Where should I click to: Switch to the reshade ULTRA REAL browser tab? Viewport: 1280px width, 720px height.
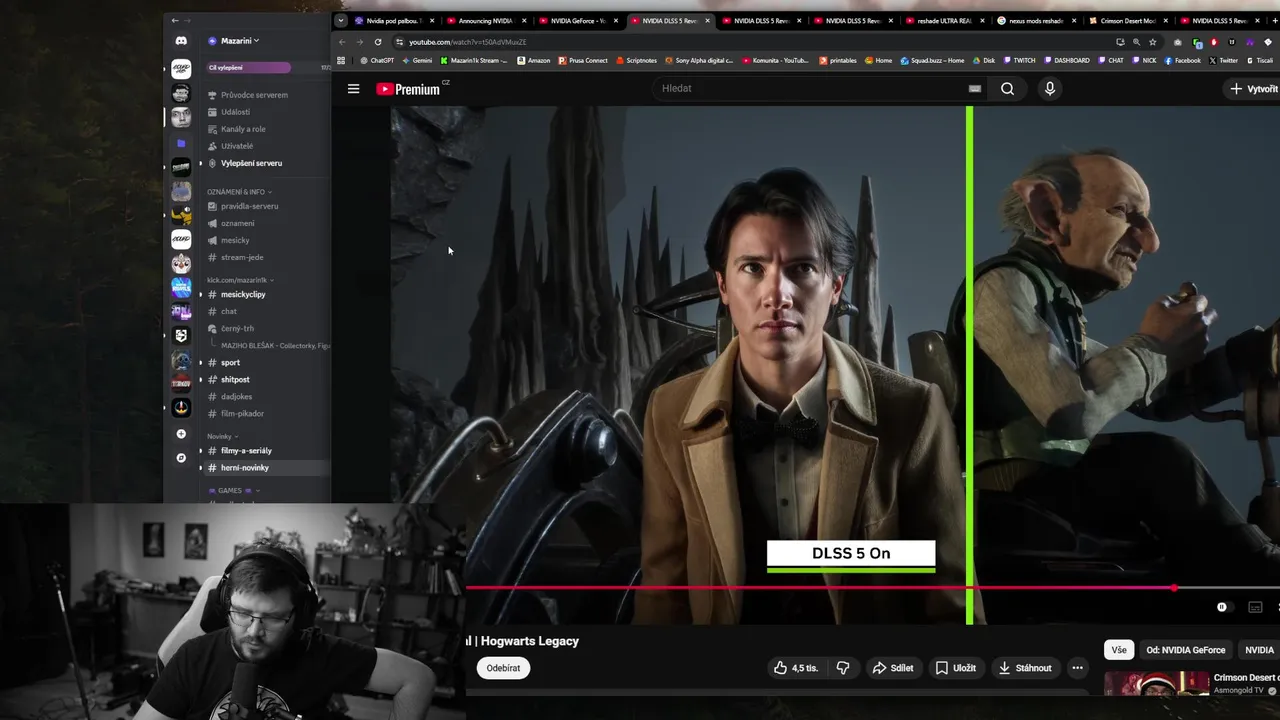point(945,20)
